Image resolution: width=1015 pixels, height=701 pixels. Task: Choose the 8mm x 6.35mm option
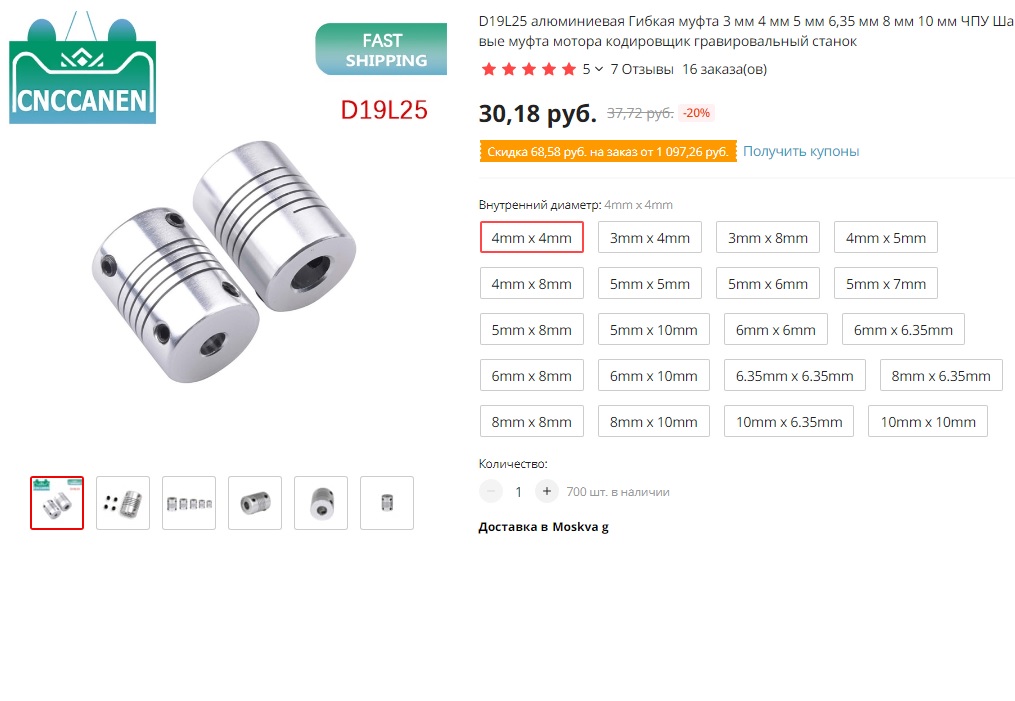(941, 375)
